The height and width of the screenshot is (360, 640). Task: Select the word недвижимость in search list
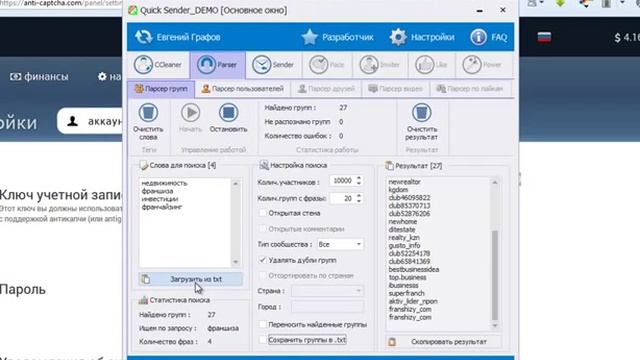coord(164,183)
